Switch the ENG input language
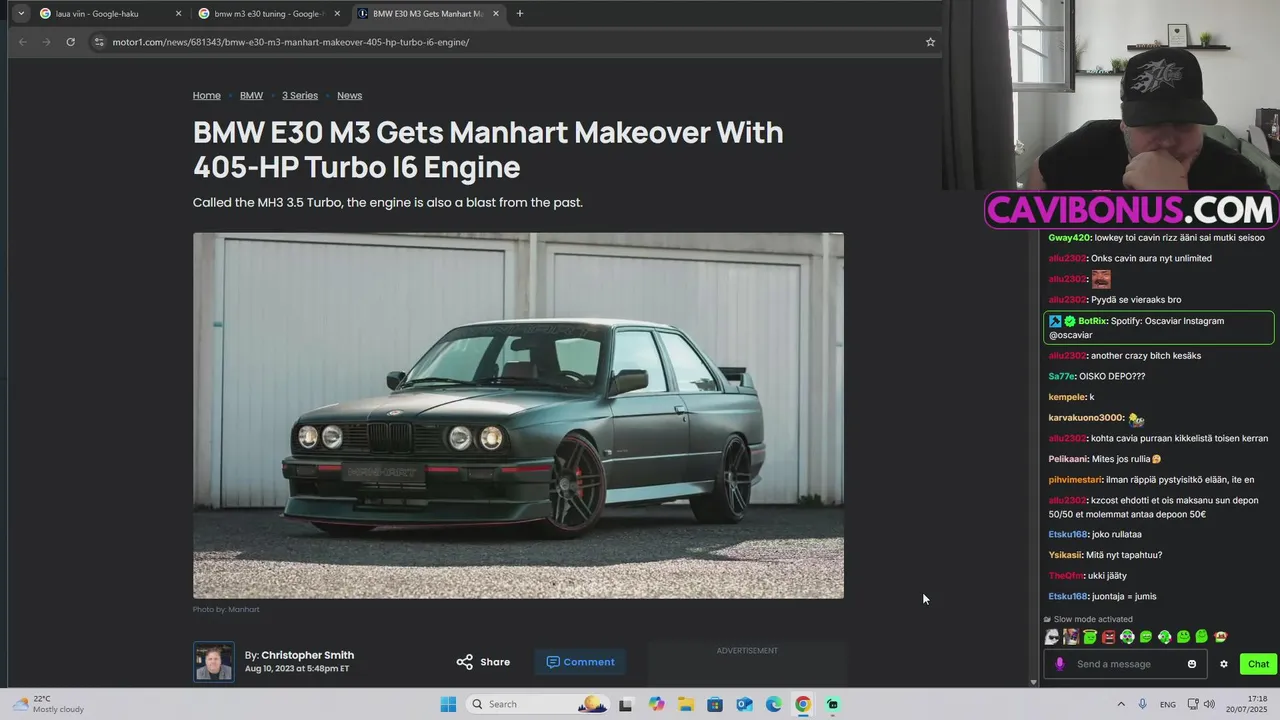 point(1168,704)
